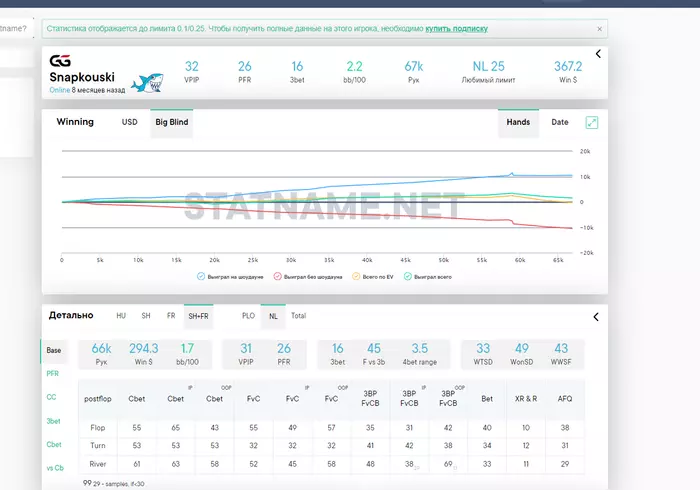Open the CC stats section

coord(51,397)
